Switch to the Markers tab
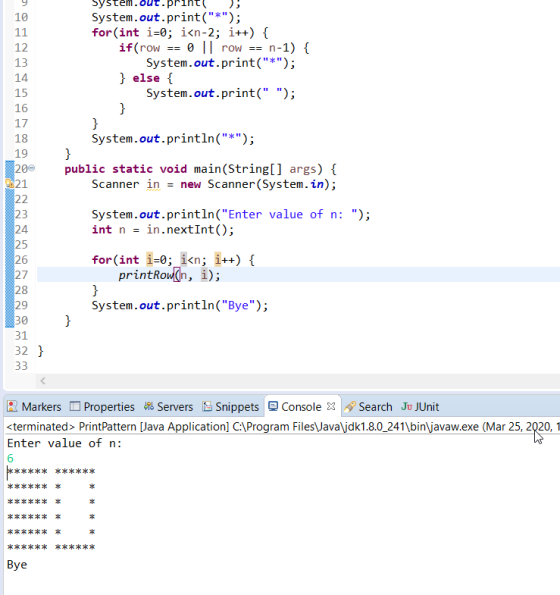 (34, 407)
